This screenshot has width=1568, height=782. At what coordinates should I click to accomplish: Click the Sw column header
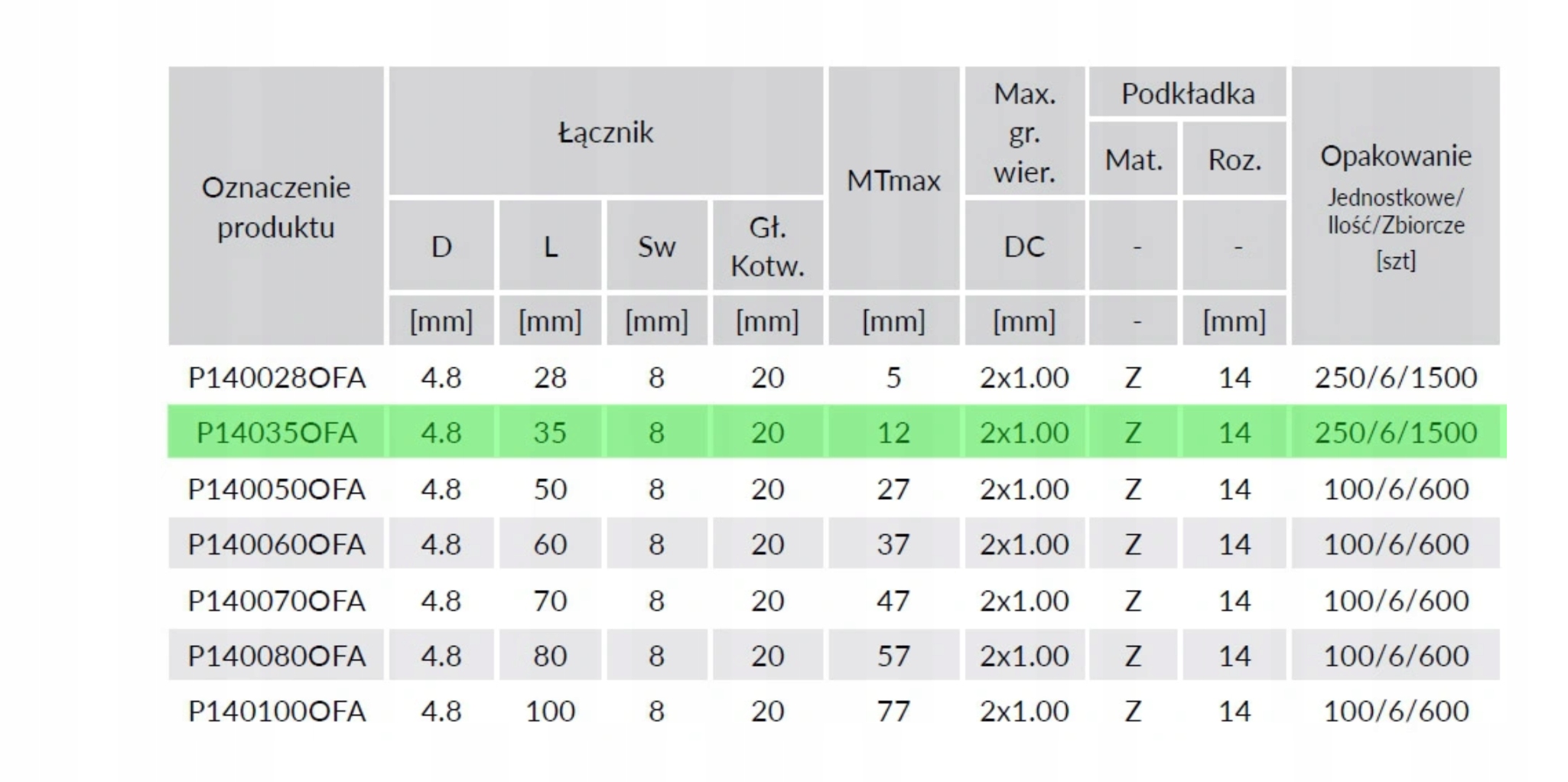pos(656,246)
